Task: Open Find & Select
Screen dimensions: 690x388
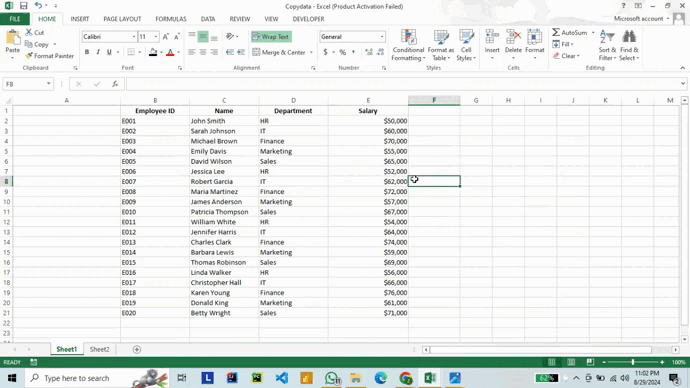Action: click(x=629, y=45)
